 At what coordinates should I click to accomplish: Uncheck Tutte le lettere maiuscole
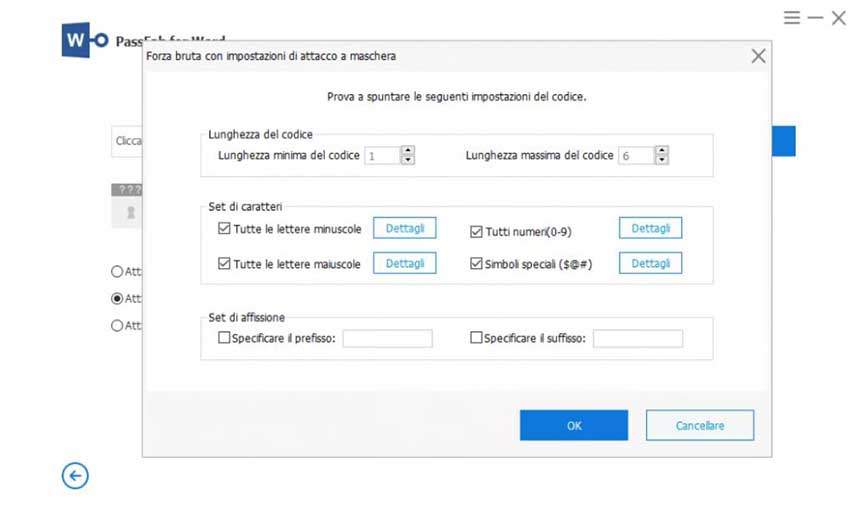click(224, 264)
